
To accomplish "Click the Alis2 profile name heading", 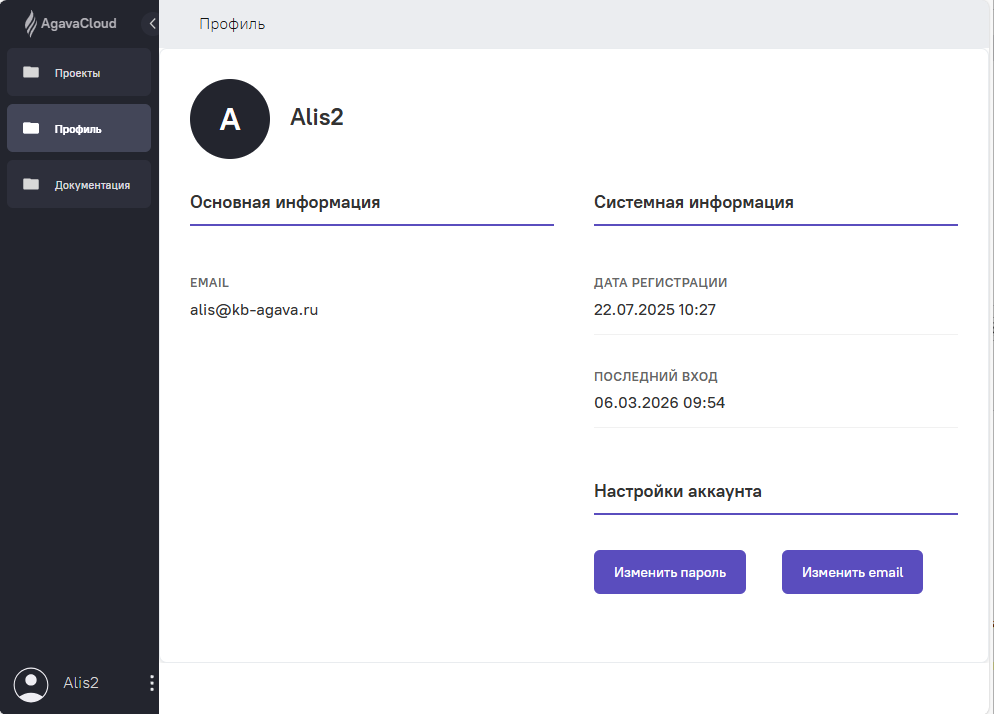I will 317,117.
